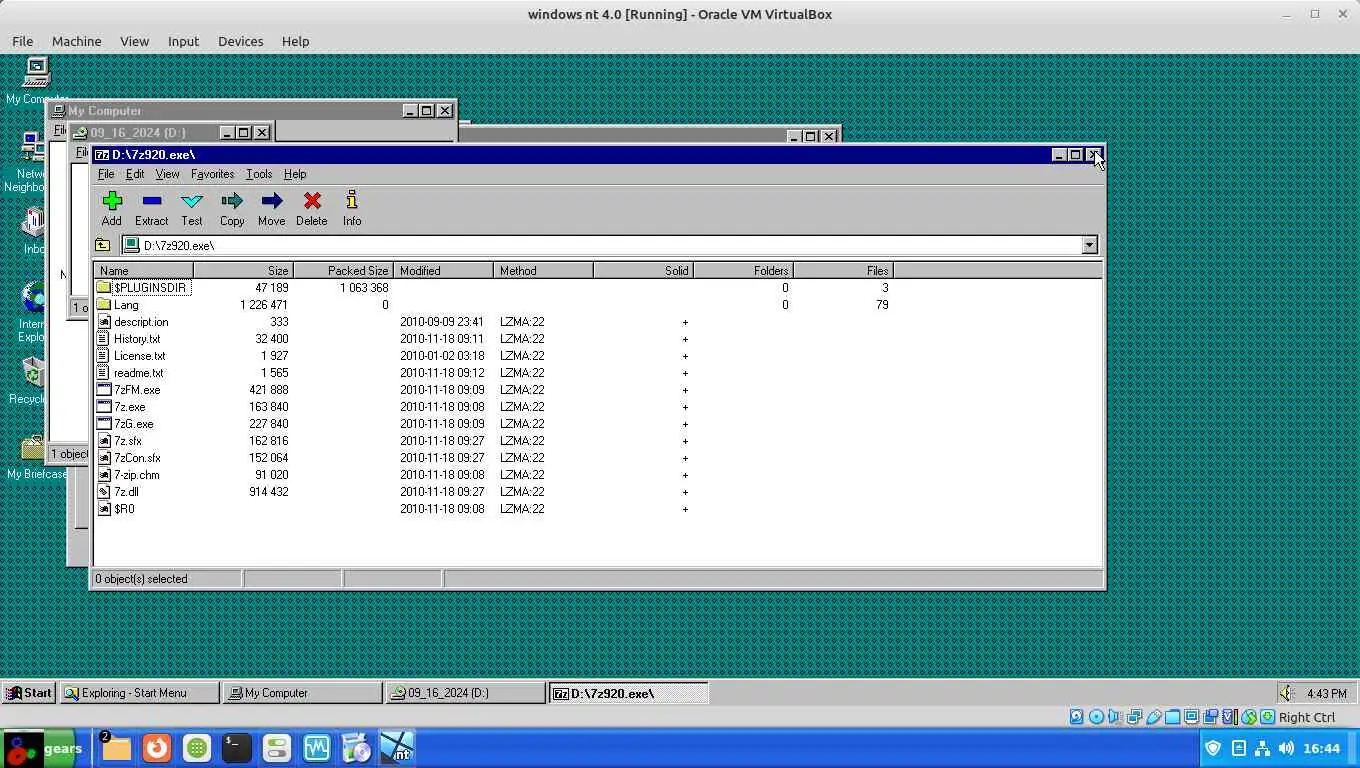Open the File menu in 7-Zip
The width and height of the screenshot is (1360, 768).
click(x=106, y=174)
